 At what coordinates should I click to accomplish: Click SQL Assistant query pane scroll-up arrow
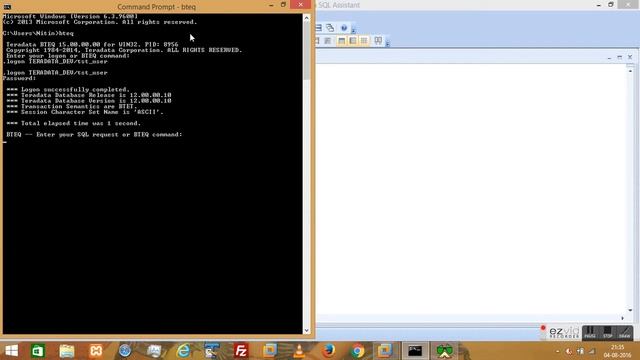pos(630,70)
